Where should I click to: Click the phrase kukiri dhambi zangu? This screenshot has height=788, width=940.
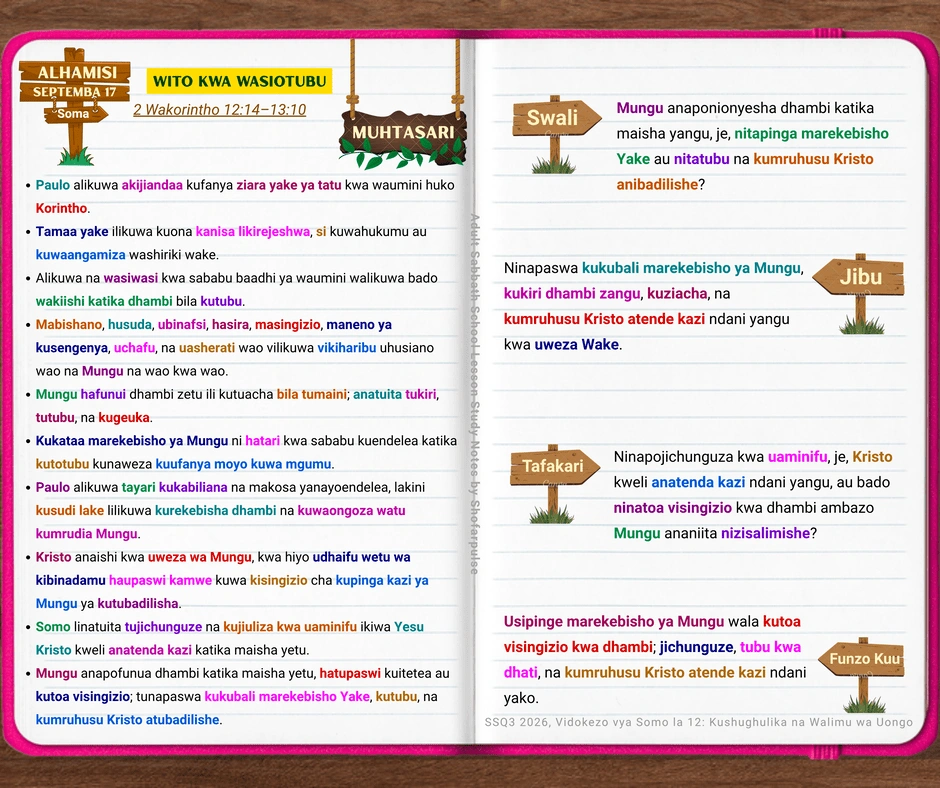(x=572, y=294)
